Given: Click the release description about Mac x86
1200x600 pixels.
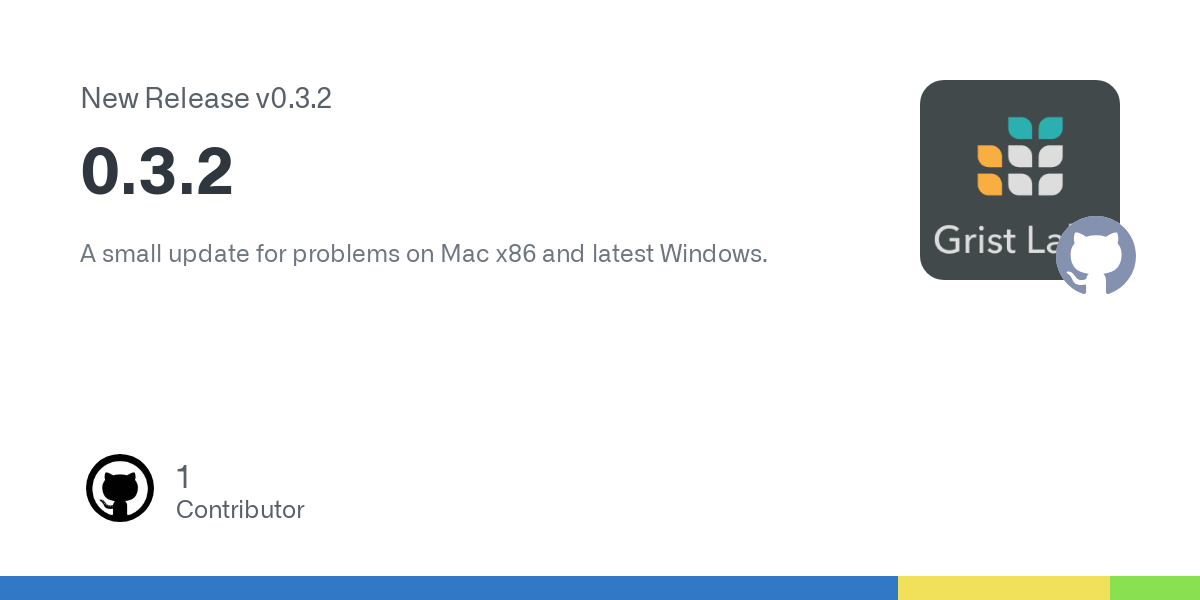Looking at the screenshot, I should click(424, 254).
